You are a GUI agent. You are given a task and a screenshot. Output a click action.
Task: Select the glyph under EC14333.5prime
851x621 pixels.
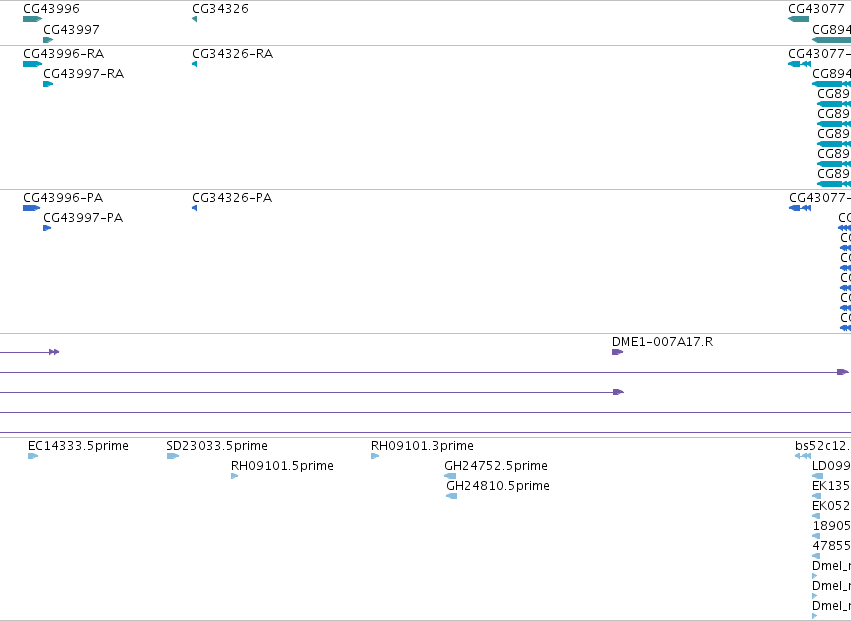(x=33, y=456)
